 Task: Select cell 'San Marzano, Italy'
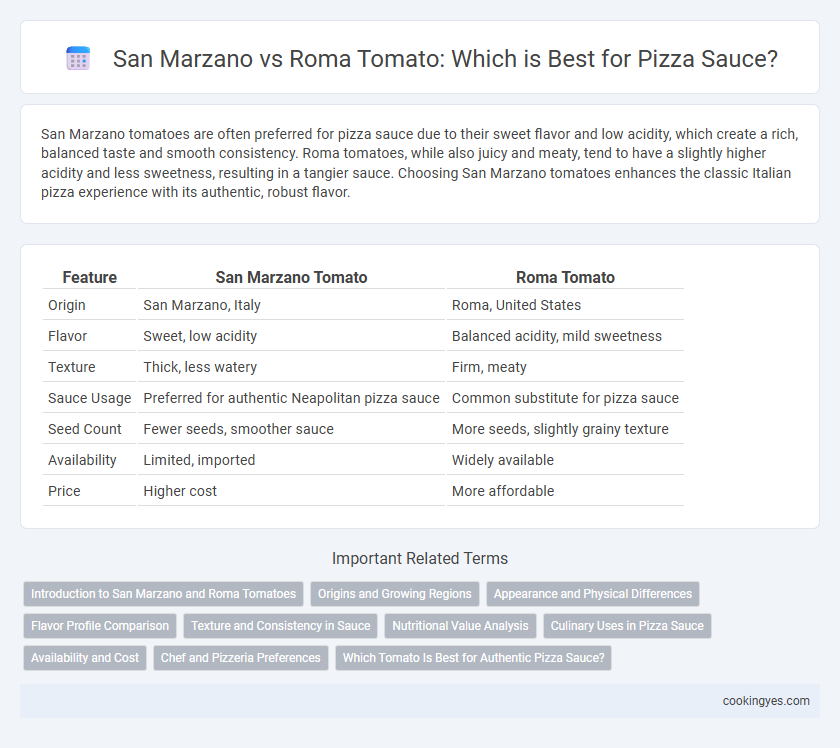tap(291, 305)
